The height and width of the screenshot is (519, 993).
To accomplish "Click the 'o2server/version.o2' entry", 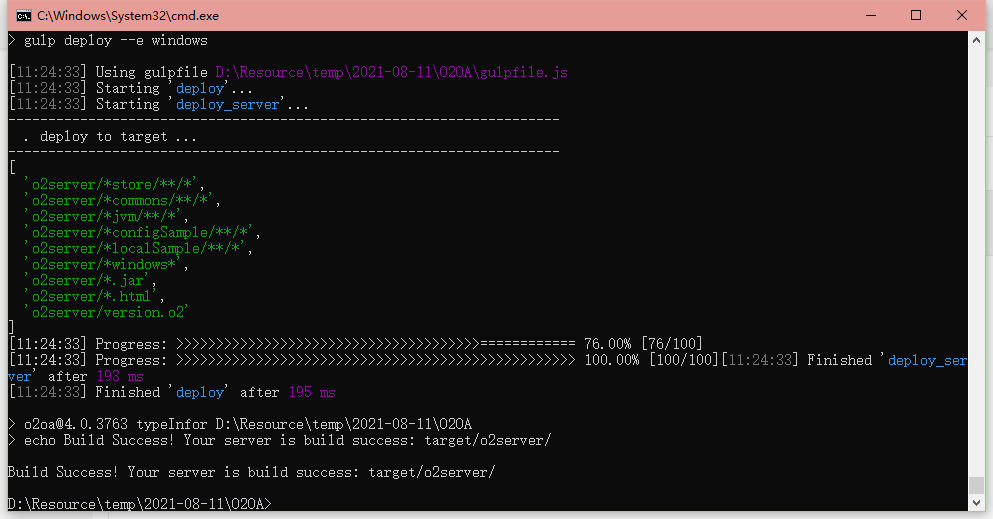I will click(x=107, y=312).
